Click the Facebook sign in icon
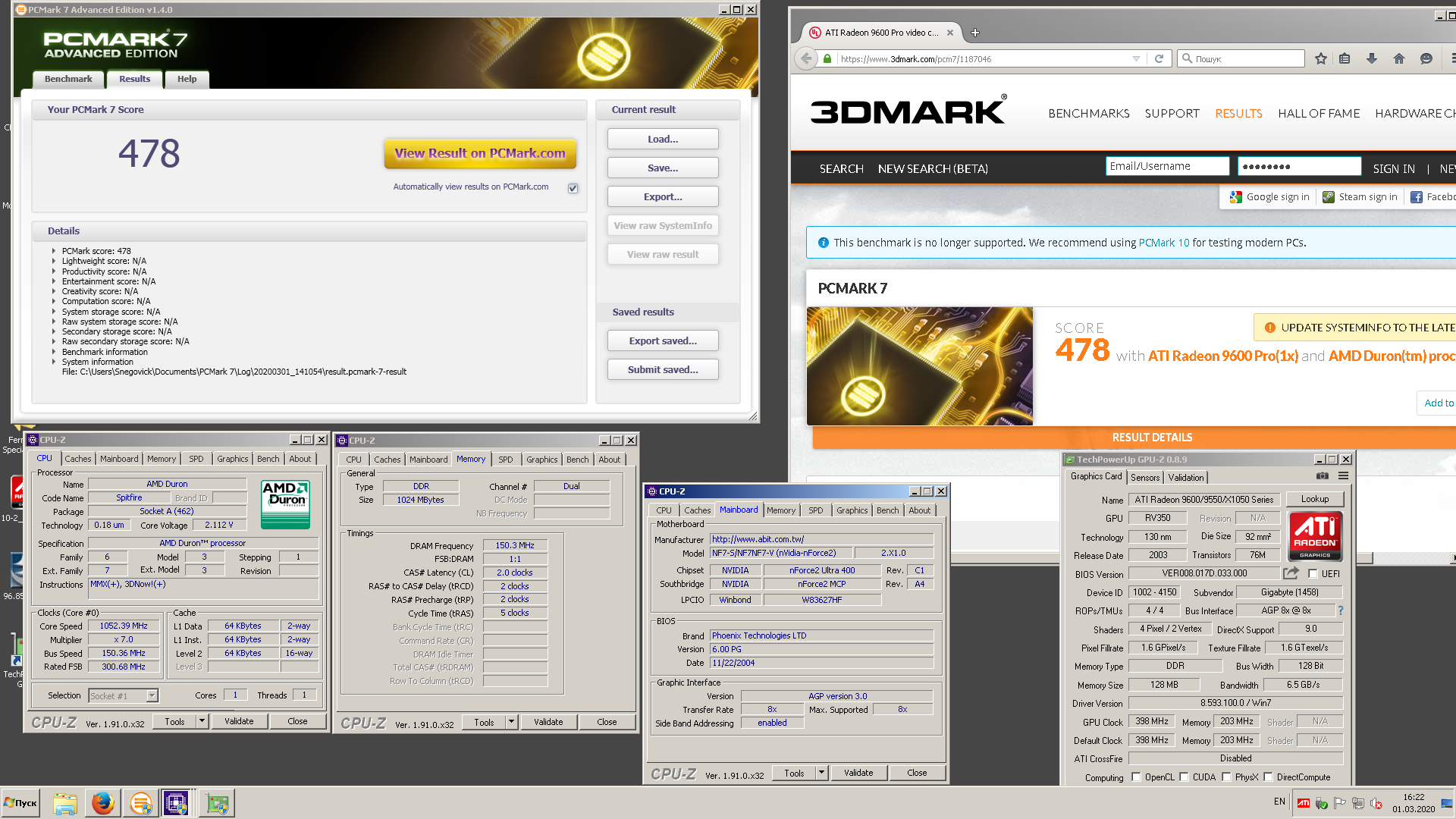1456x819 pixels. click(1417, 197)
